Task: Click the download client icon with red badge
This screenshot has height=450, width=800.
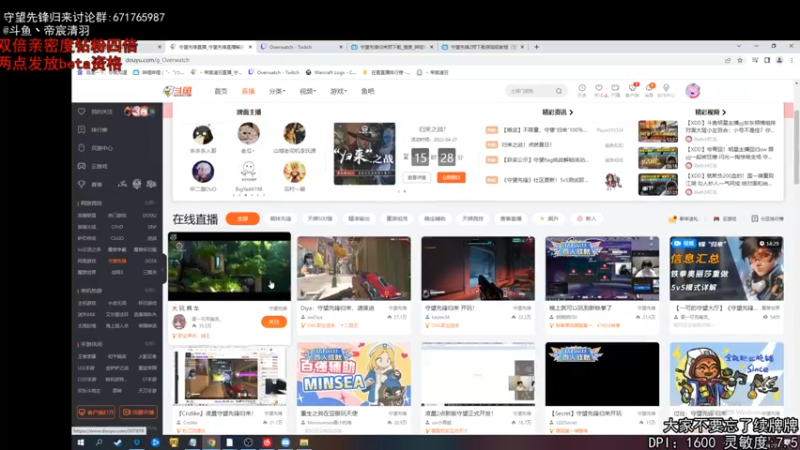Action: click(x=632, y=88)
